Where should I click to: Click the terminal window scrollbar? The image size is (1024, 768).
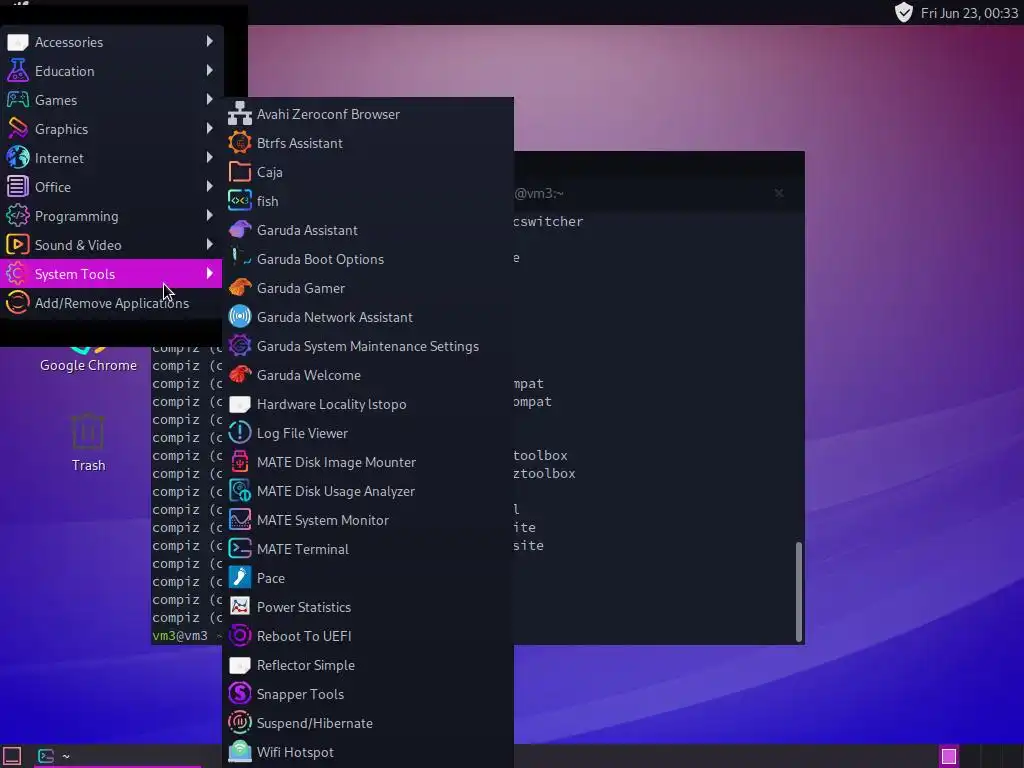point(799,591)
